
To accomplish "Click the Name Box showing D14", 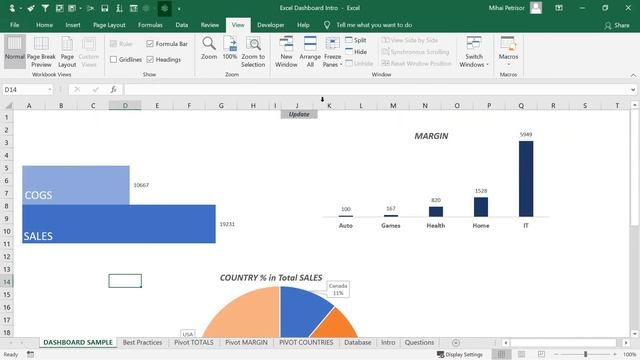I will [24, 89].
